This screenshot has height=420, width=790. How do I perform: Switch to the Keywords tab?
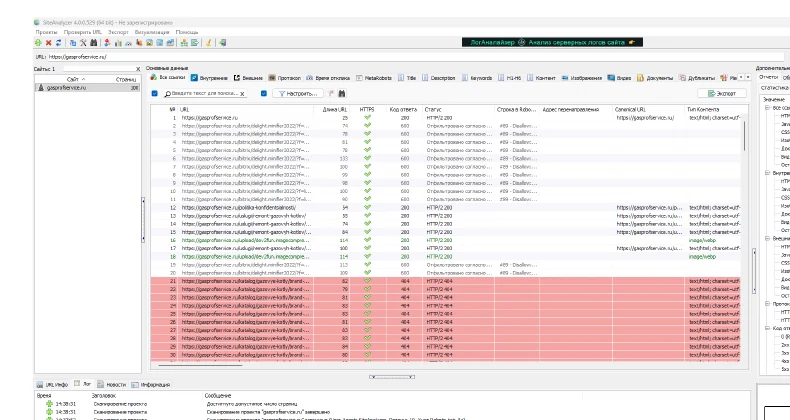click(x=477, y=78)
